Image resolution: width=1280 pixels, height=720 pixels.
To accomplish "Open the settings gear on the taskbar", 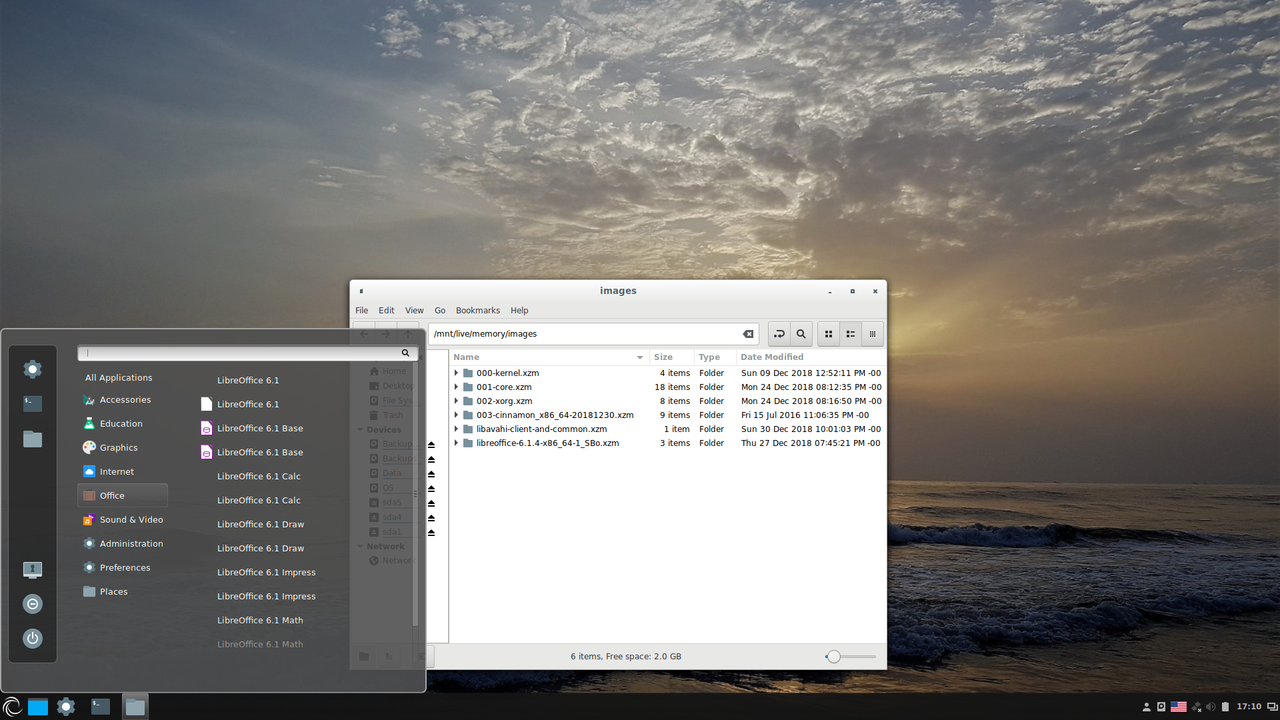I will (x=66, y=707).
